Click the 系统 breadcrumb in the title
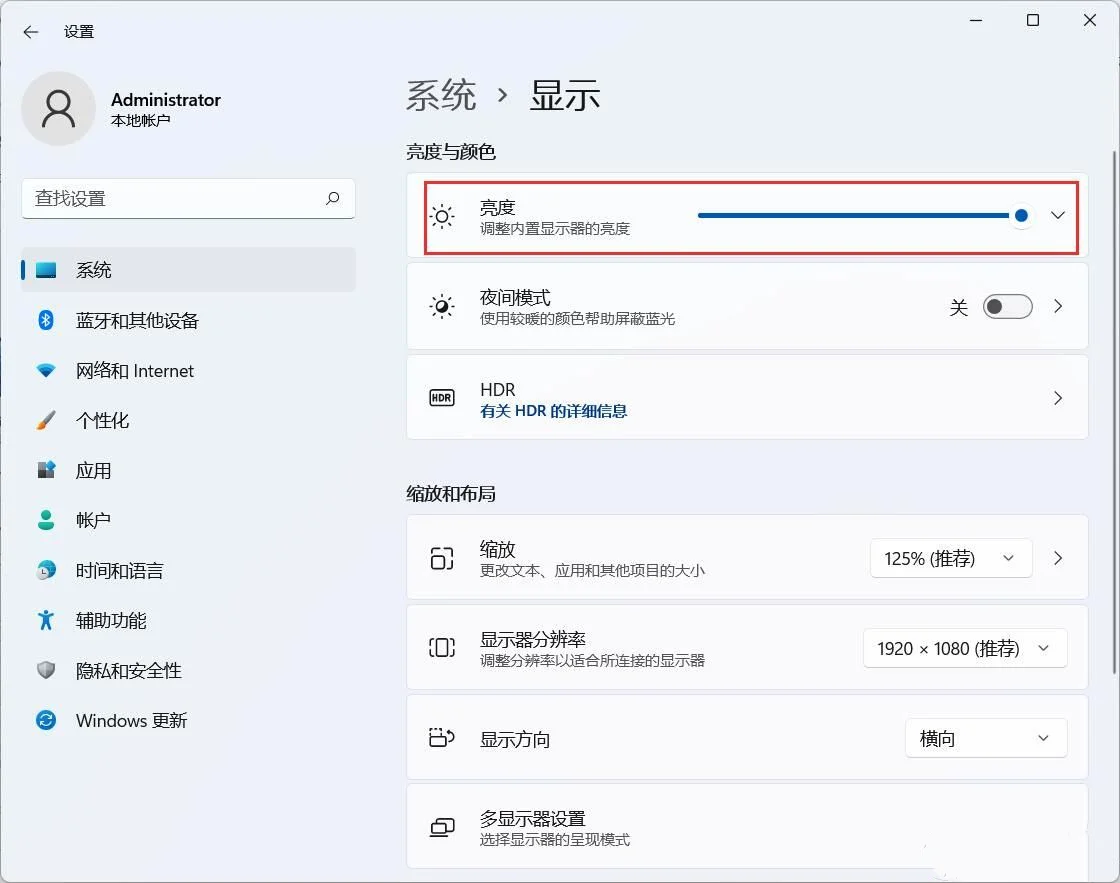Viewport: 1120px width, 883px height. [441, 95]
